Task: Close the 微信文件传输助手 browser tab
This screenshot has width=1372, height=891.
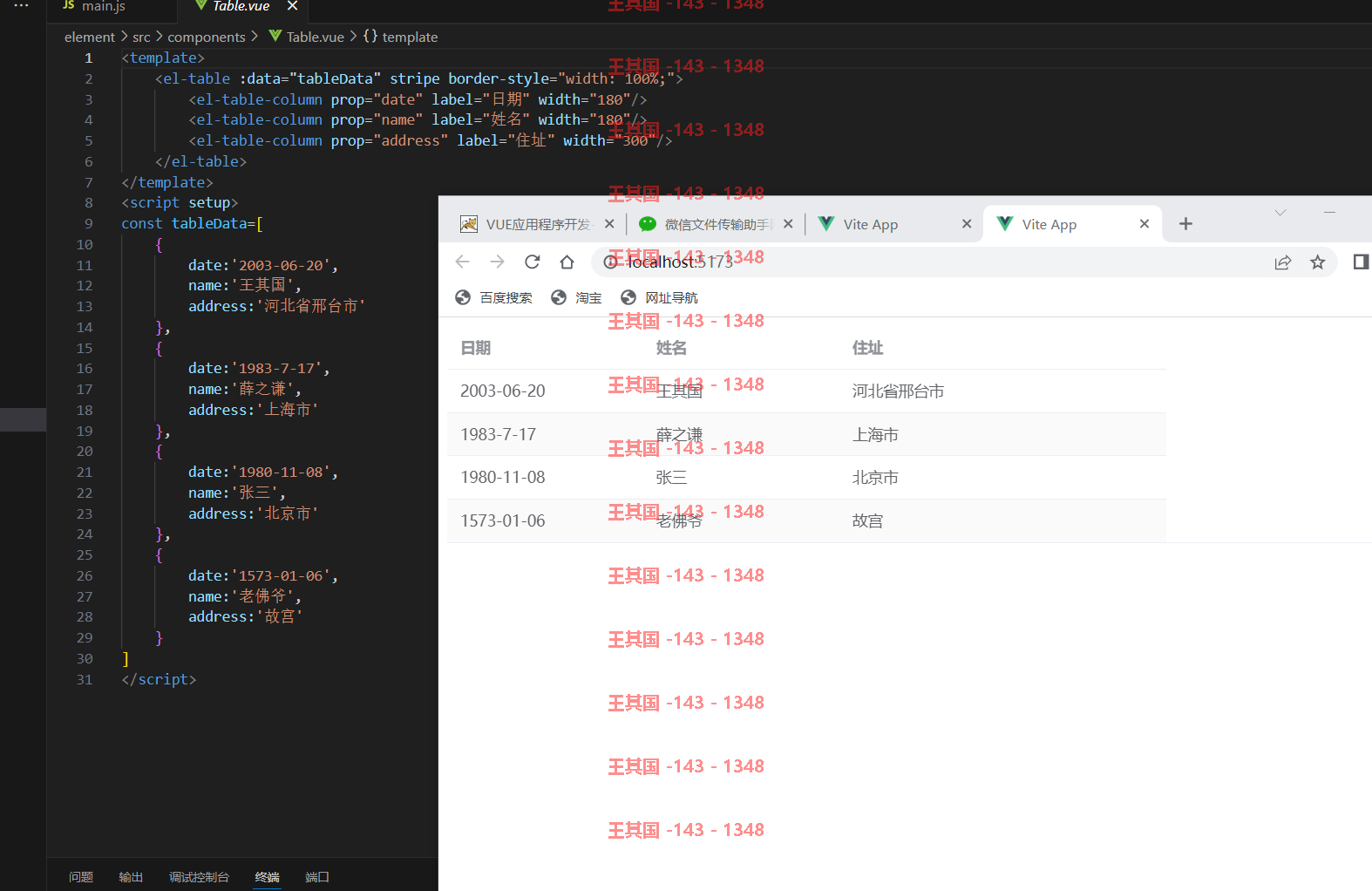Action: pyautogui.click(x=788, y=224)
